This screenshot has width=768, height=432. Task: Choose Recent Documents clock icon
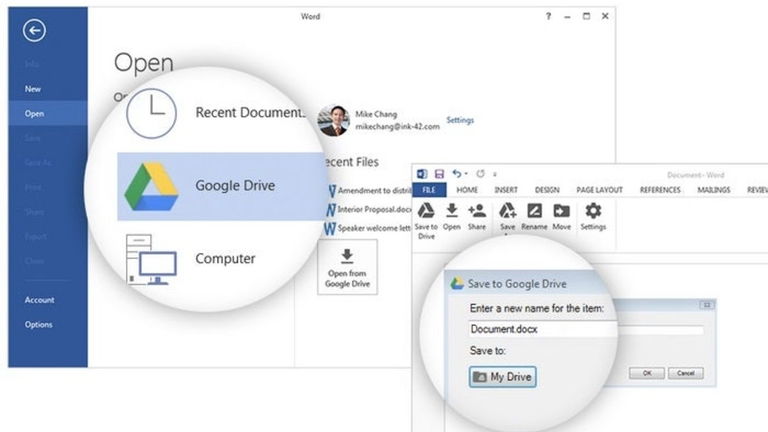[x=151, y=113]
